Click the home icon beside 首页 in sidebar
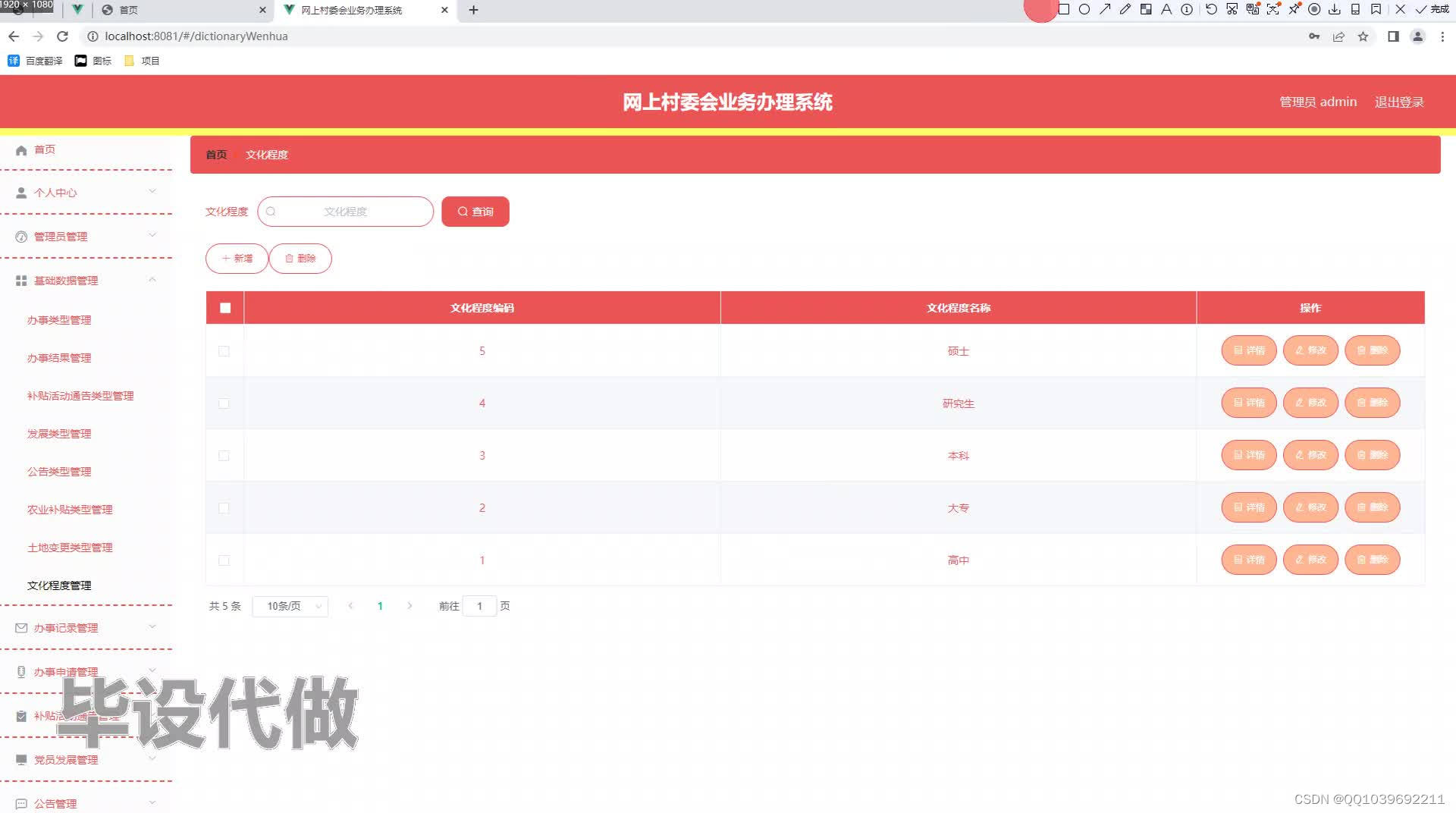Viewport: 1456px width, 813px height. click(x=21, y=150)
